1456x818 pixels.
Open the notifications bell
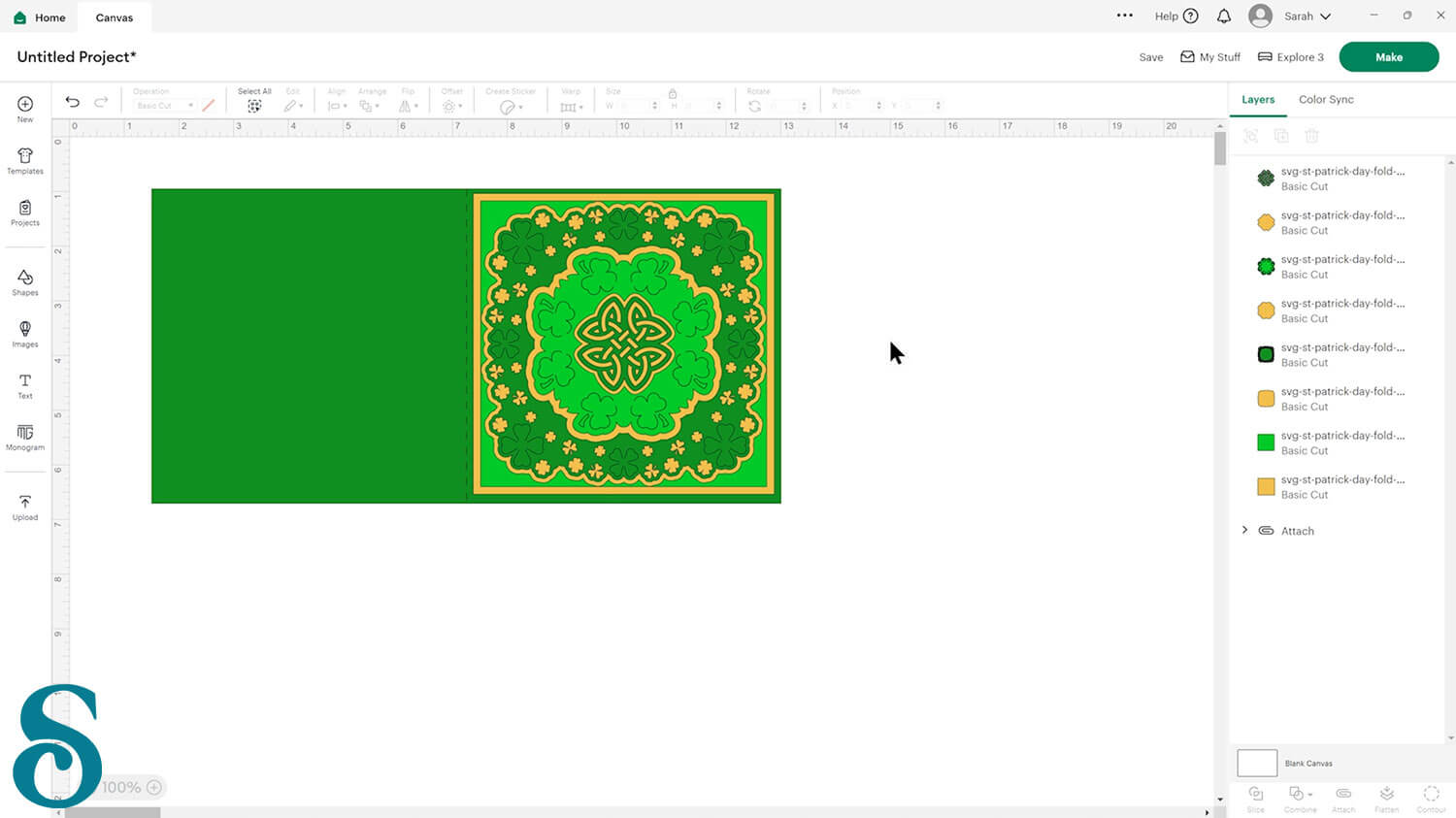[x=1224, y=16]
